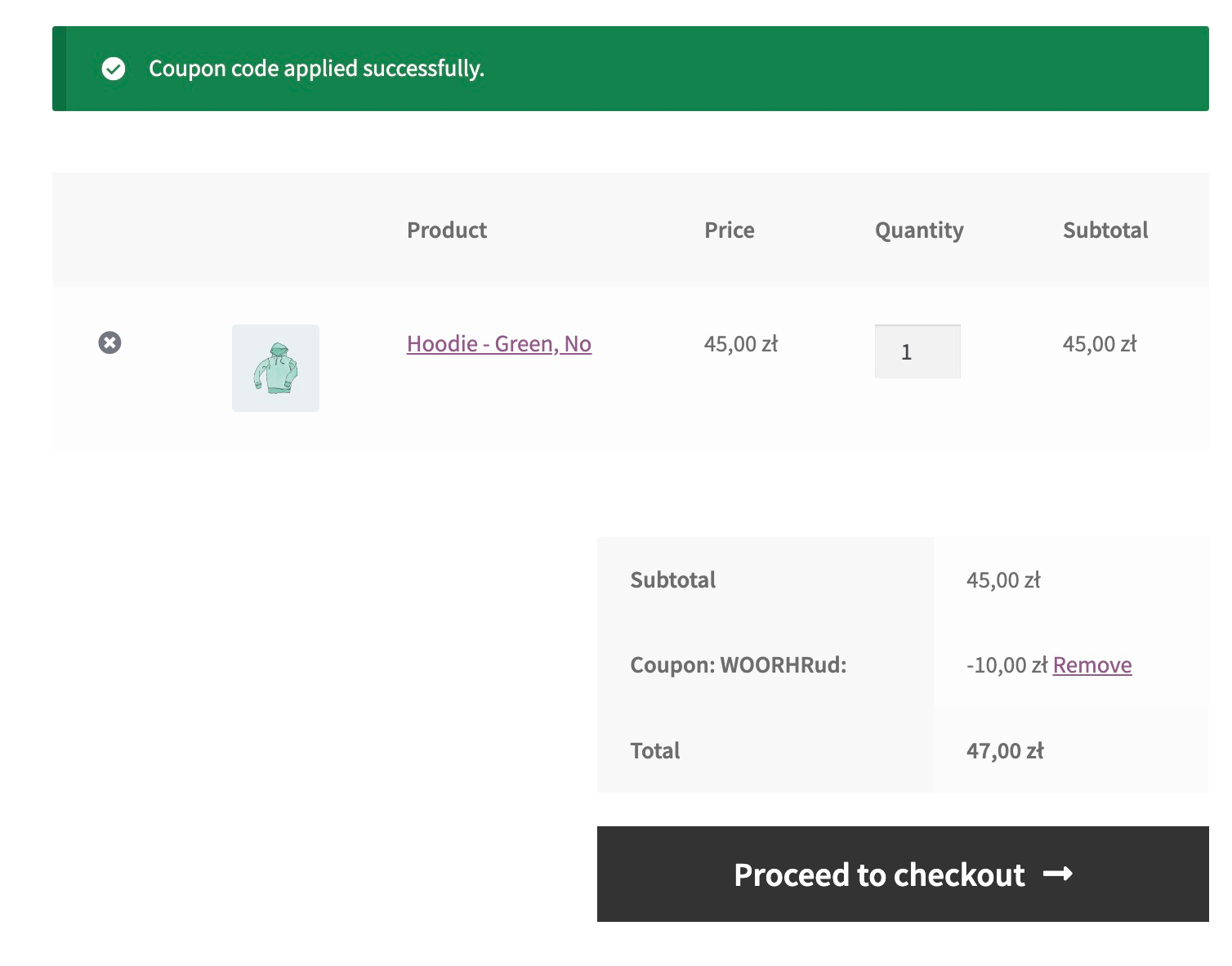Click the Subtotal column header in table

[1105, 230]
